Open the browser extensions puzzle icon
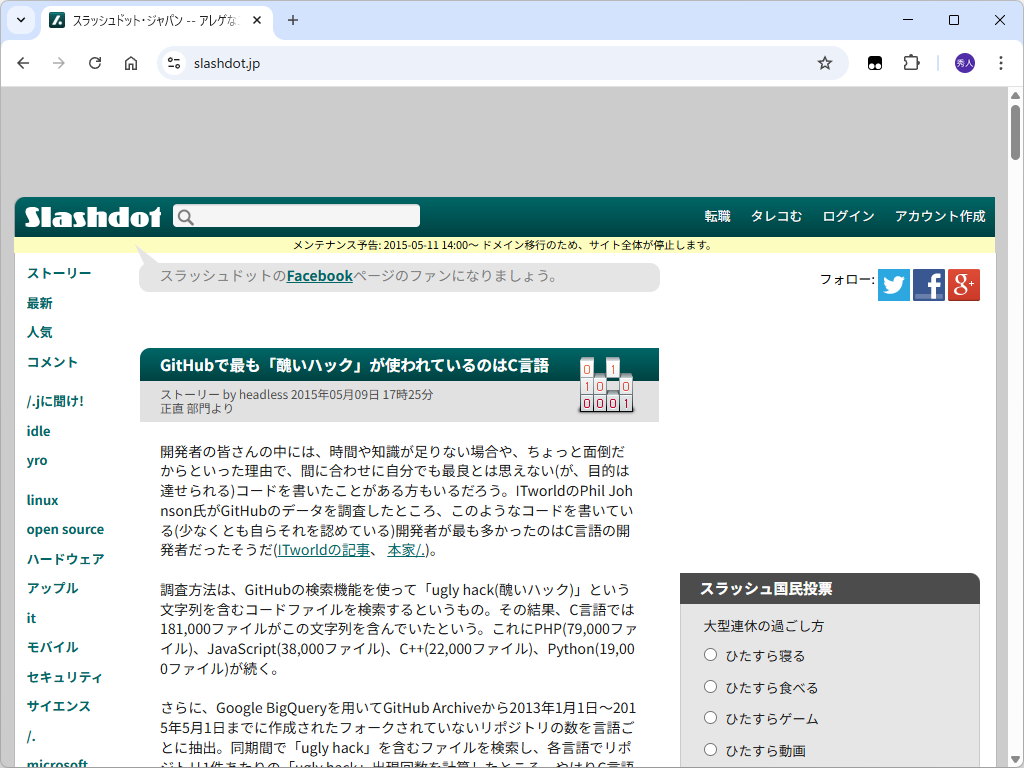The image size is (1024, 768). (x=911, y=62)
